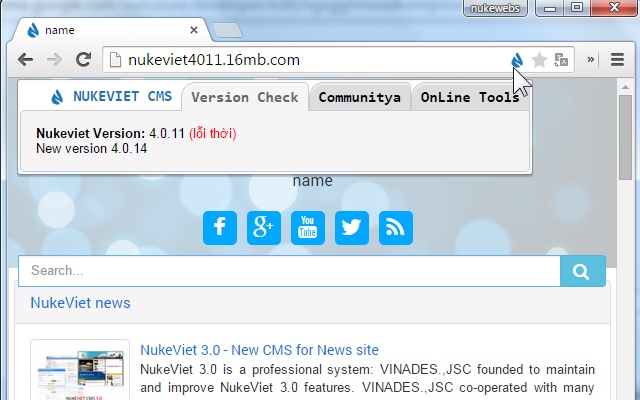The image size is (640, 400).
Task: Click the 'Nukeviet Version:' label
Action: [x=91, y=133]
